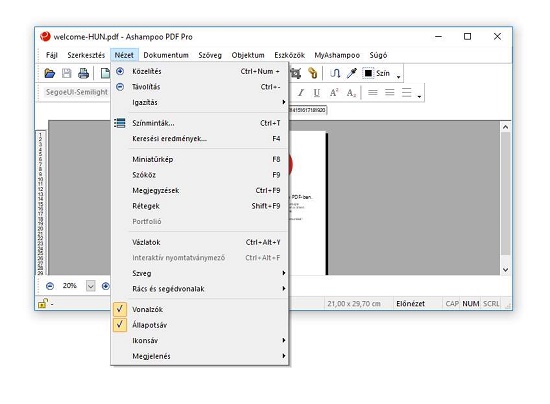This screenshot has height=404, width=550.
Task: Select the curve path tool icon
Action: [x=335, y=73]
